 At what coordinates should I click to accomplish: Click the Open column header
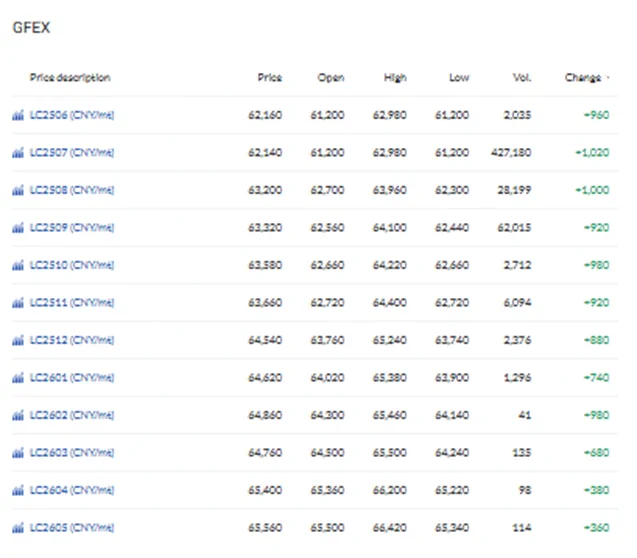[331, 78]
